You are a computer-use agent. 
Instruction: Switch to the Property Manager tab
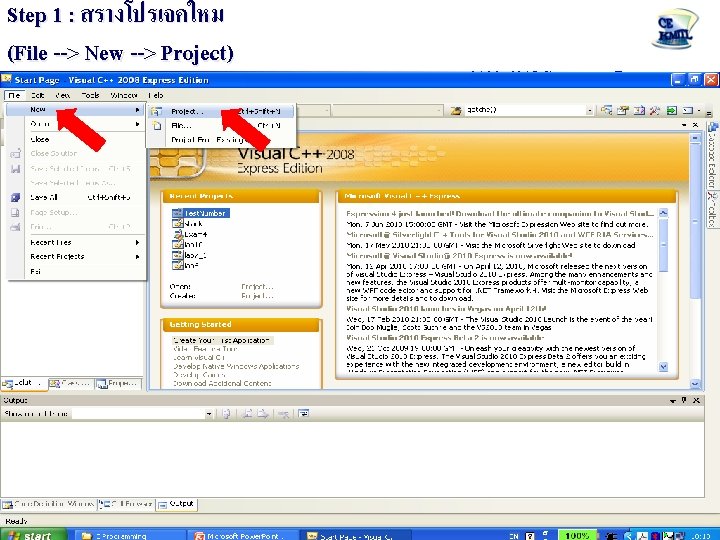pos(118,383)
